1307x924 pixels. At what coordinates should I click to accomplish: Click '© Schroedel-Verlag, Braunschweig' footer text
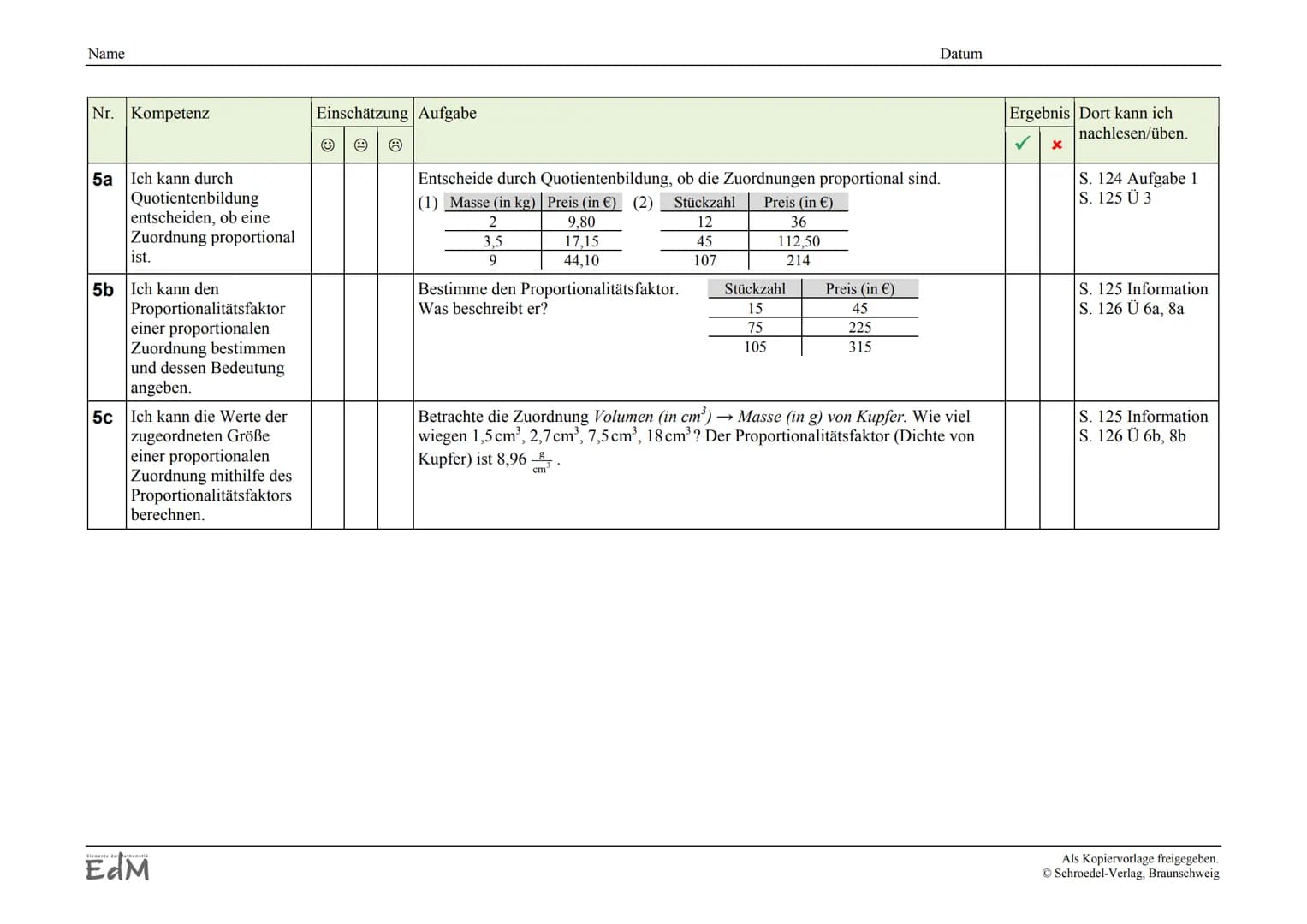click(1130, 874)
